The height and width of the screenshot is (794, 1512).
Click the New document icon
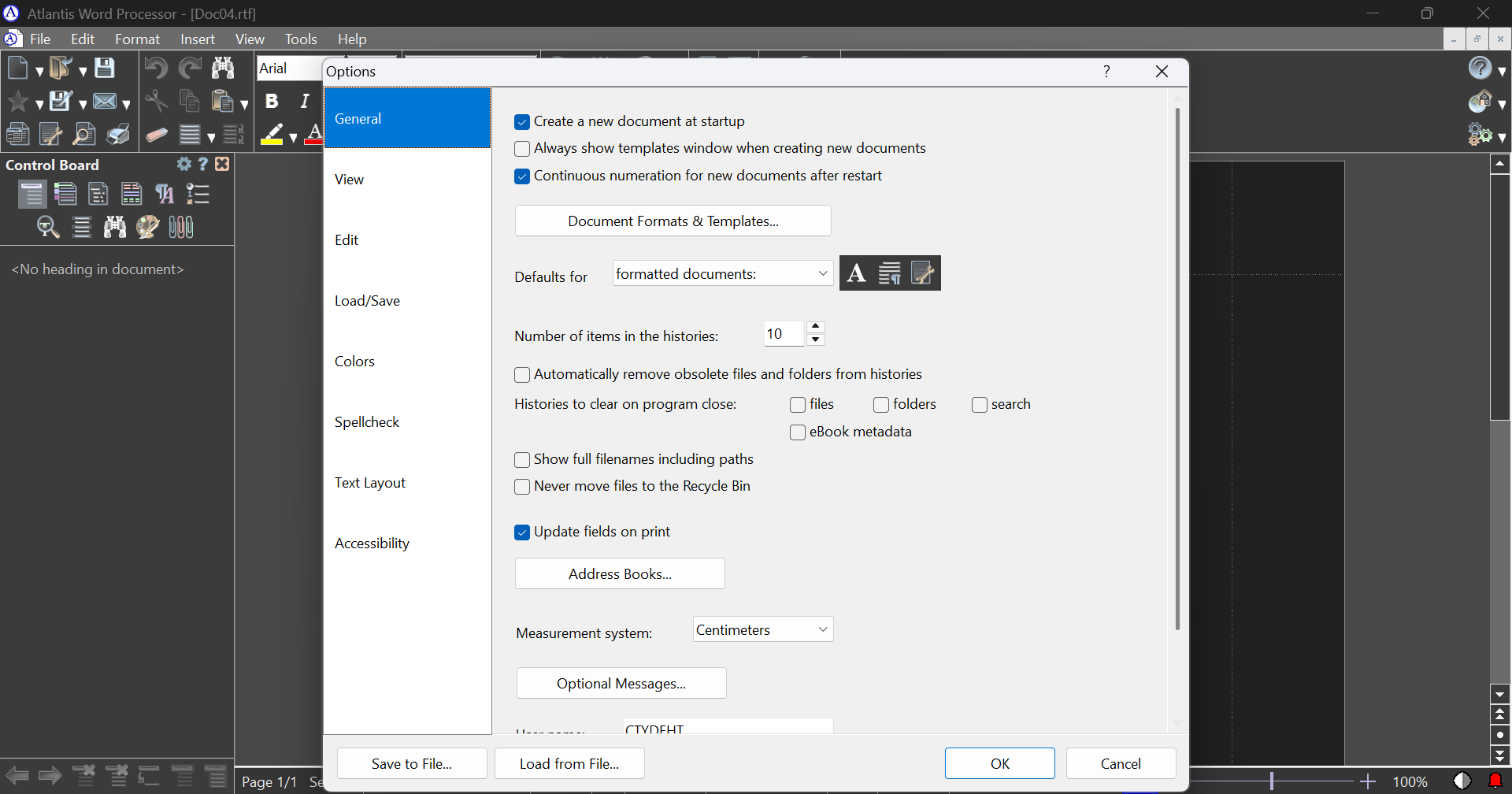(x=17, y=68)
